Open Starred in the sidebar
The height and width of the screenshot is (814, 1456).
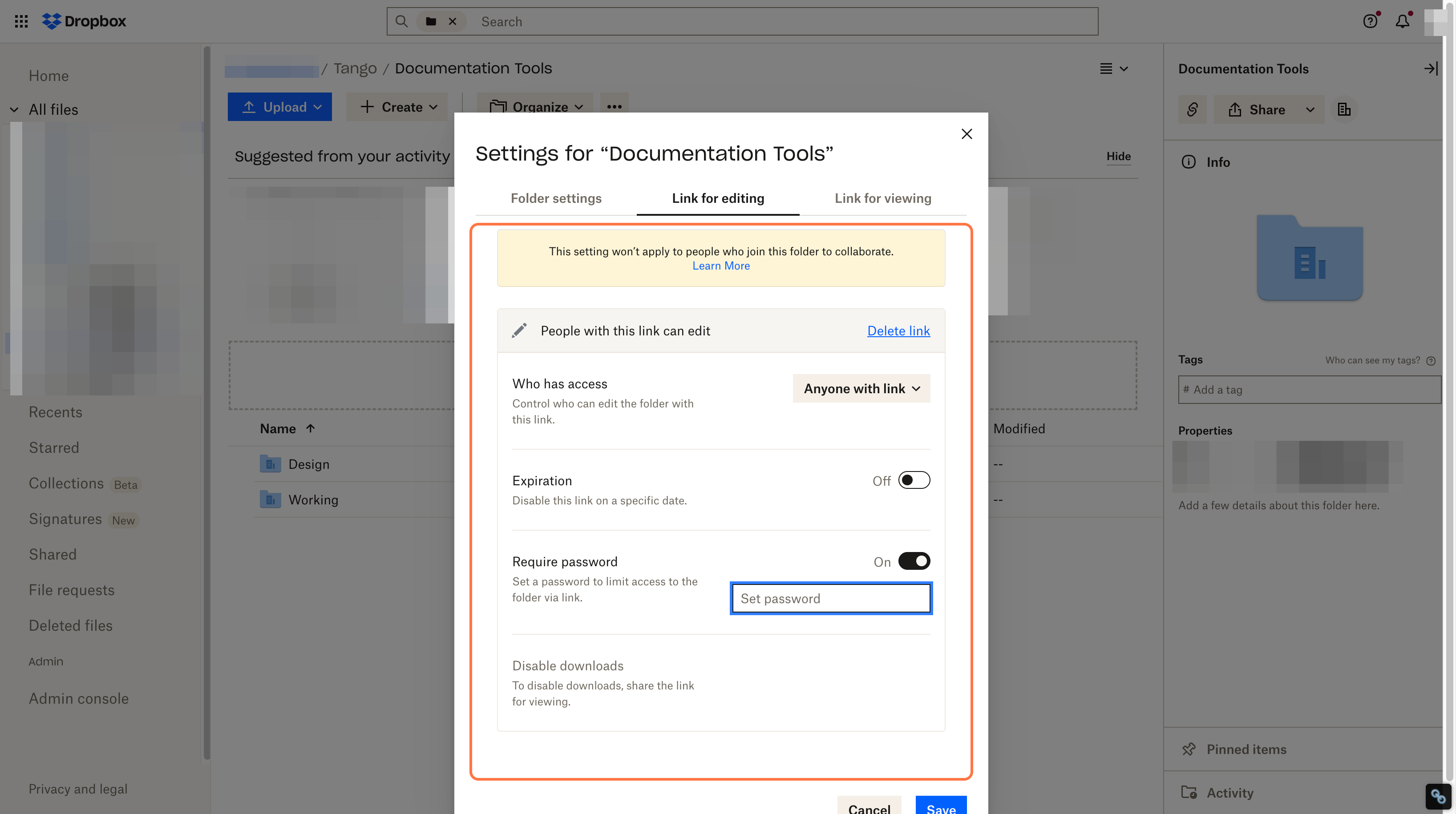point(54,447)
